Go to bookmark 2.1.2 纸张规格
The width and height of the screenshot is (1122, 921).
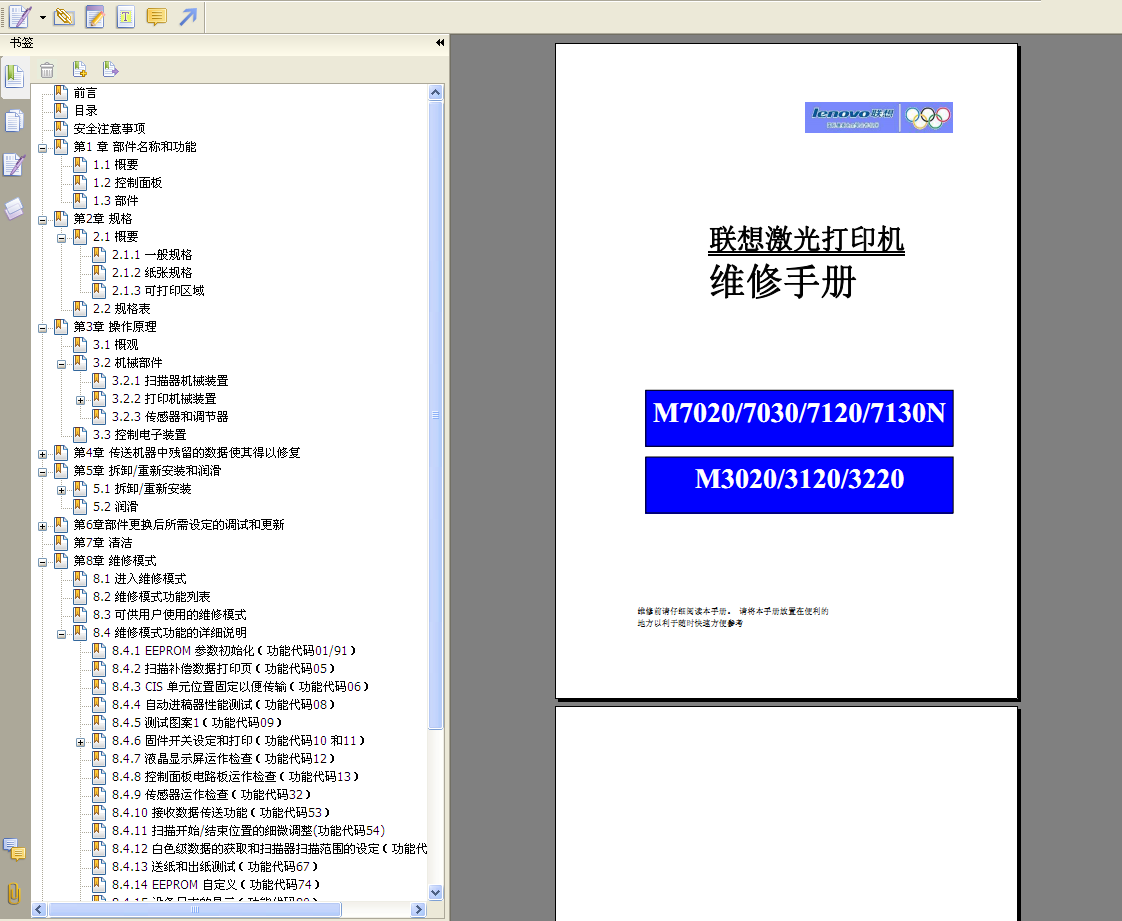[x=152, y=273]
